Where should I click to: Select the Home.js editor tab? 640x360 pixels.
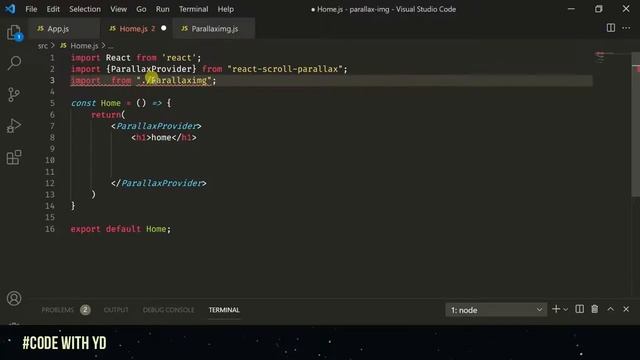coord(136,29)
